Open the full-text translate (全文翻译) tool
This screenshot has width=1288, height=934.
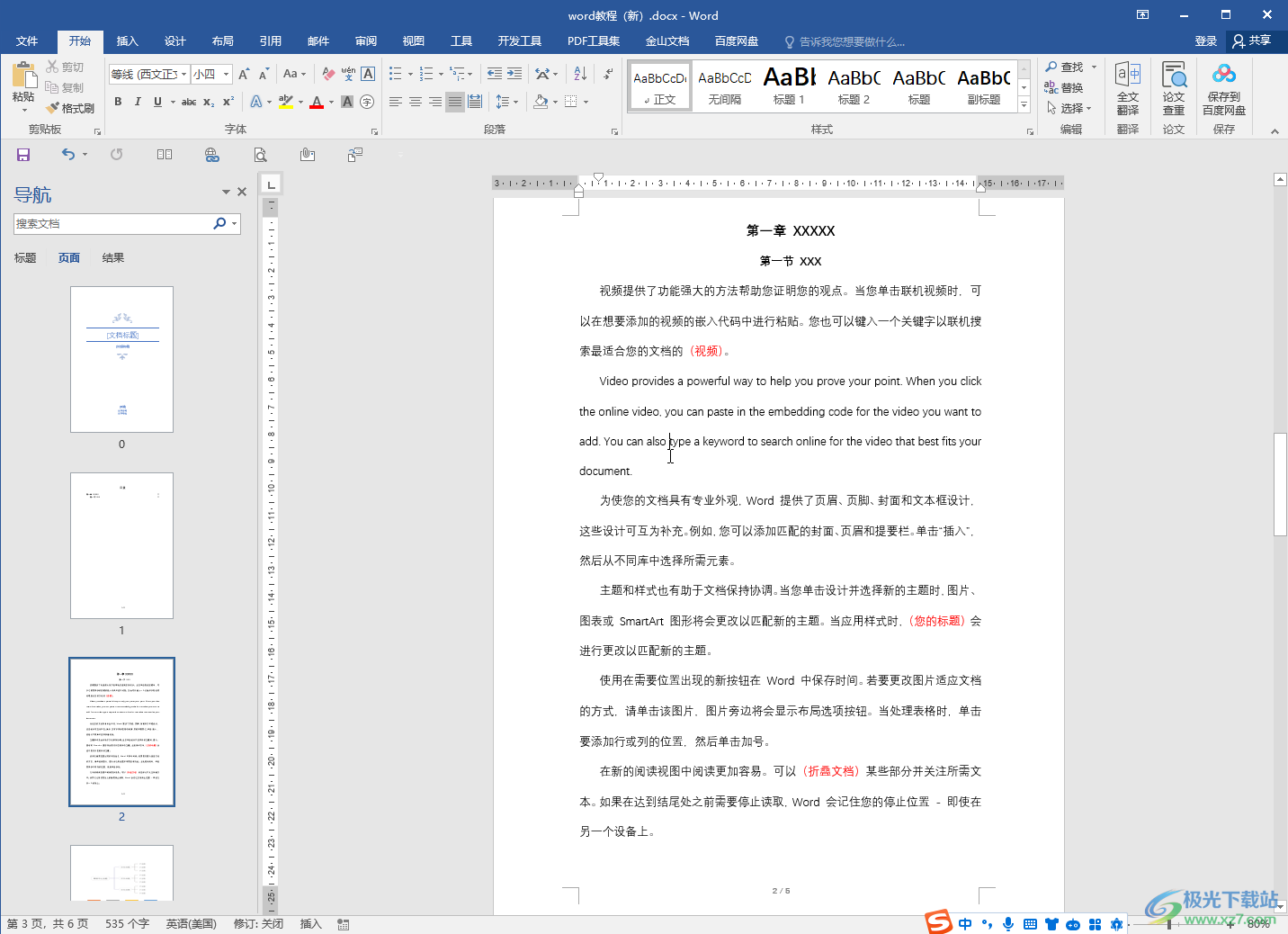[x=1128, y=88]
